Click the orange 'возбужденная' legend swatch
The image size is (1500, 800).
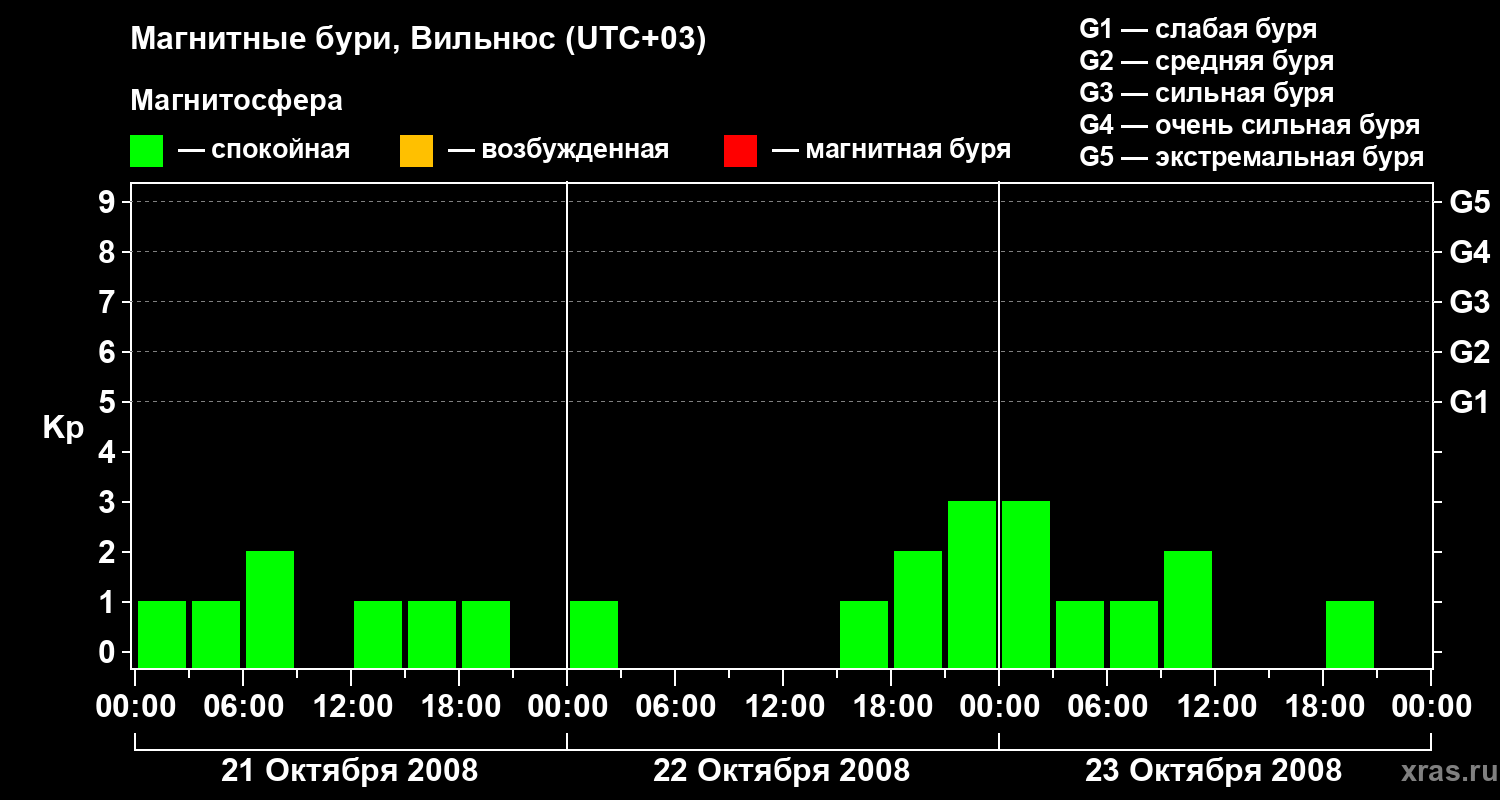tap(416, 150)
